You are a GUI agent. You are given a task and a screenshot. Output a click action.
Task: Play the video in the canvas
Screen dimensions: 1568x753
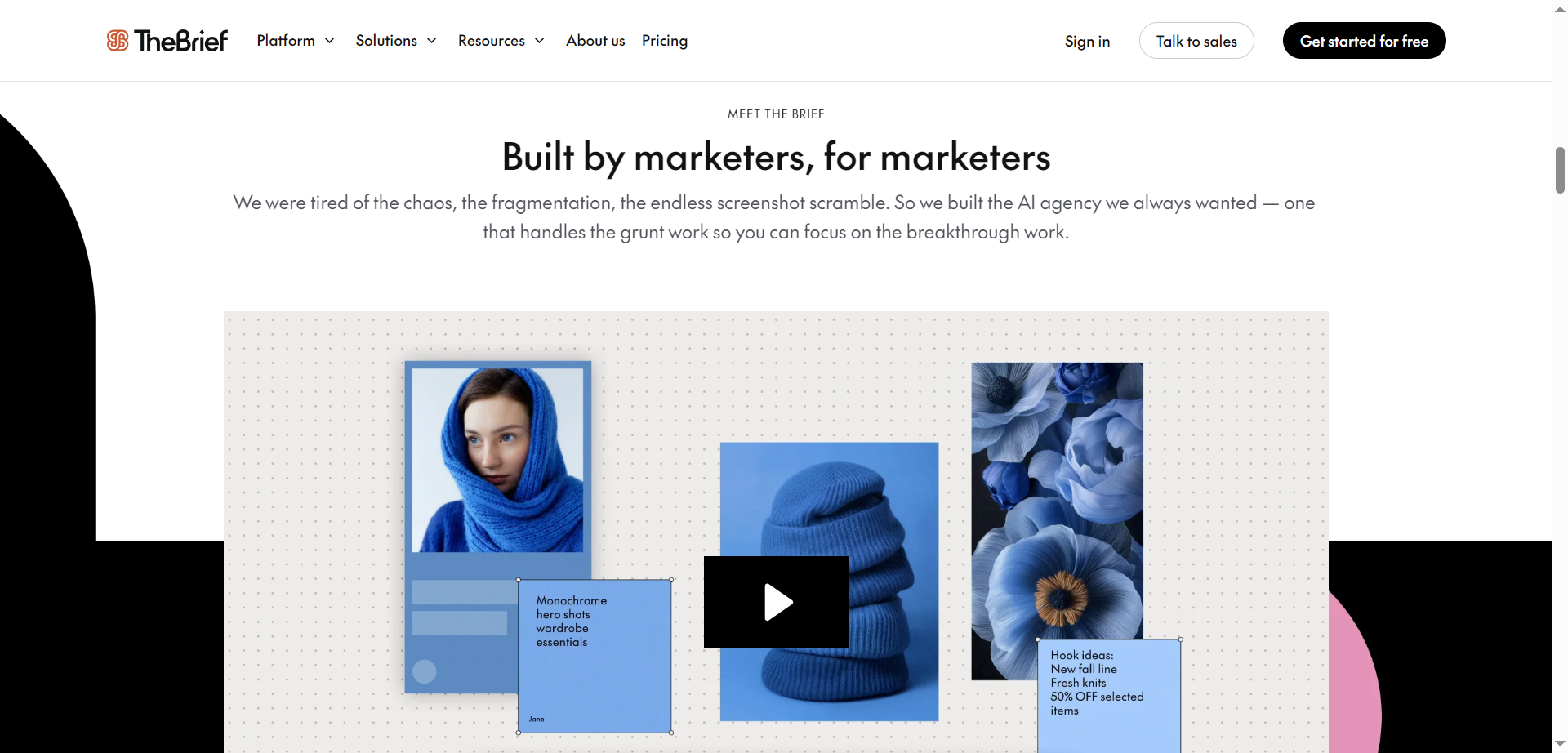pos(776,602)
